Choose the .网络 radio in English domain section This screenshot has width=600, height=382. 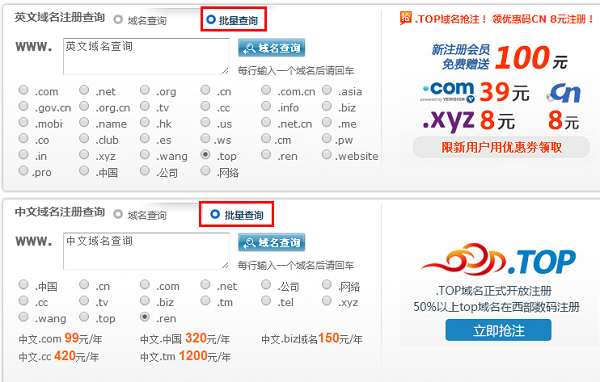point(205,170)
